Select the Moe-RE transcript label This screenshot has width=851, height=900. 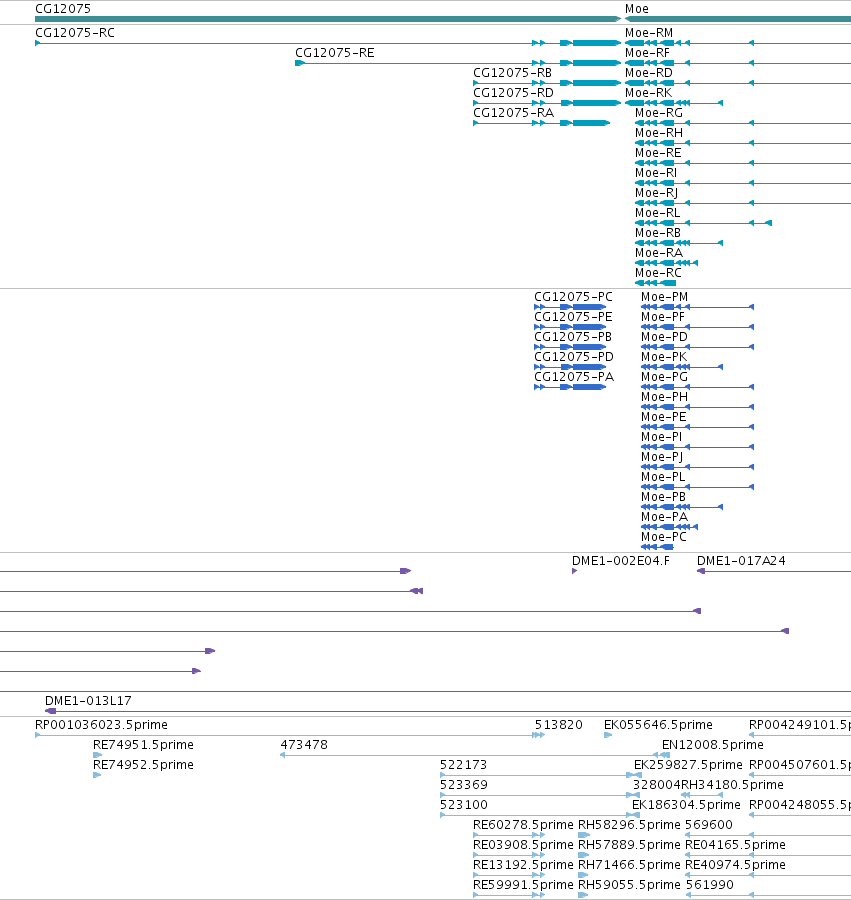658,153
